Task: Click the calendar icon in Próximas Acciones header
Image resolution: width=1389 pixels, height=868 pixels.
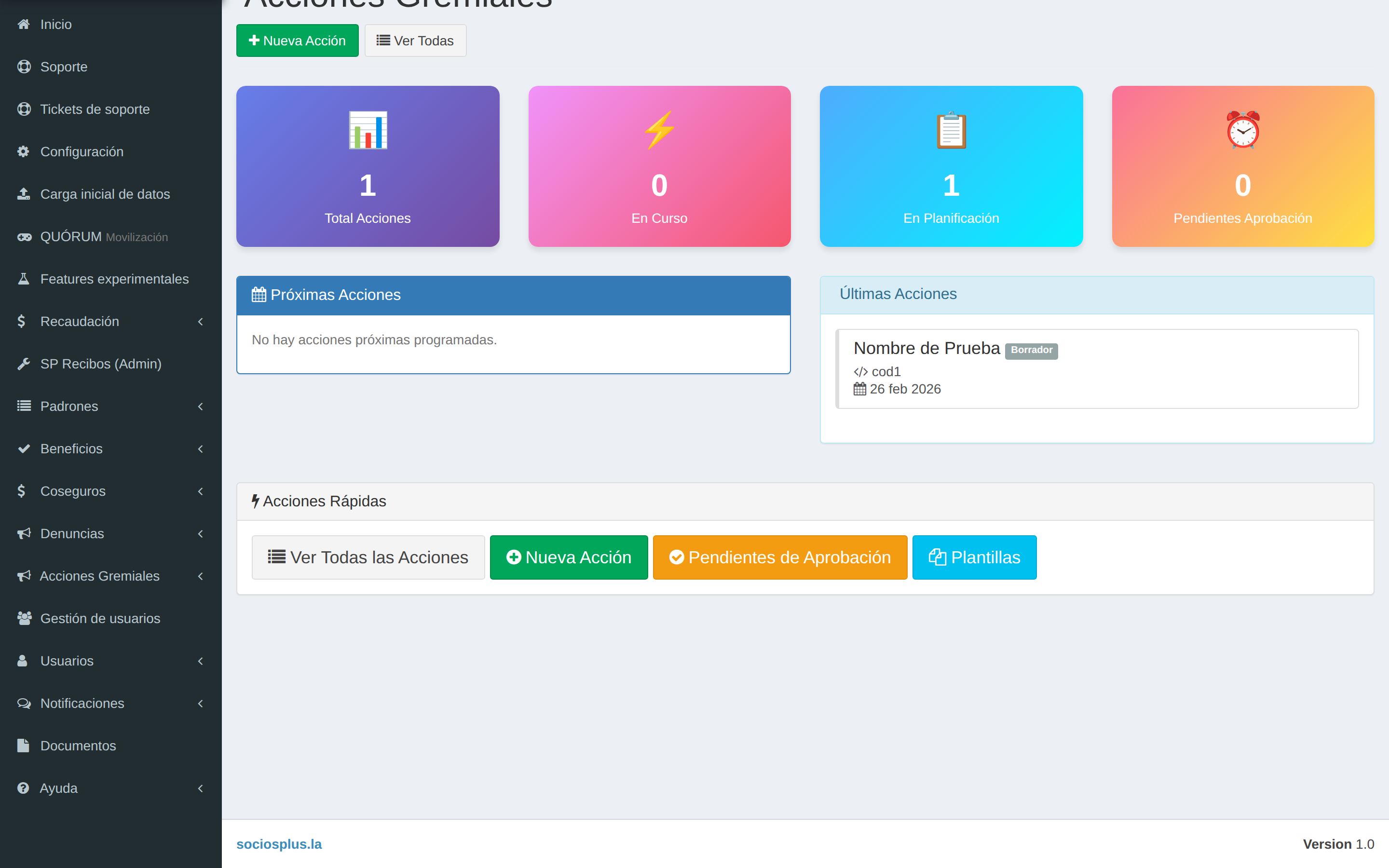Action: click(259, 295)
